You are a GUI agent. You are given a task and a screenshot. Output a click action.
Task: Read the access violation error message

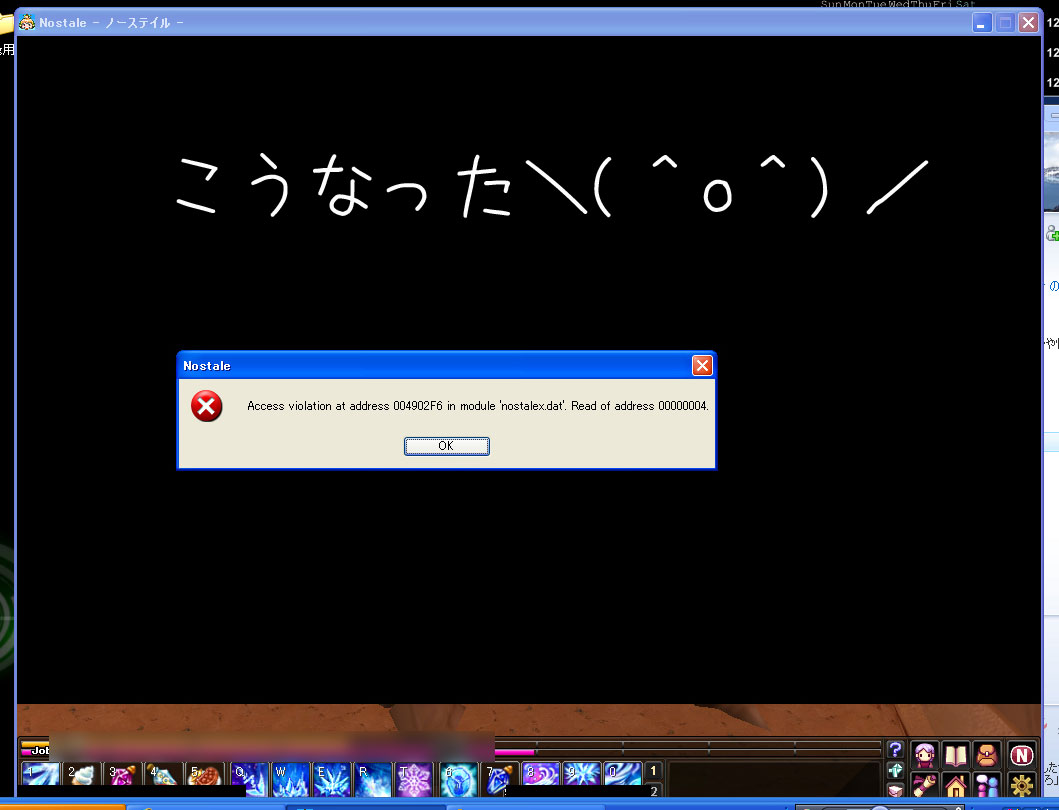pos(477,406)
